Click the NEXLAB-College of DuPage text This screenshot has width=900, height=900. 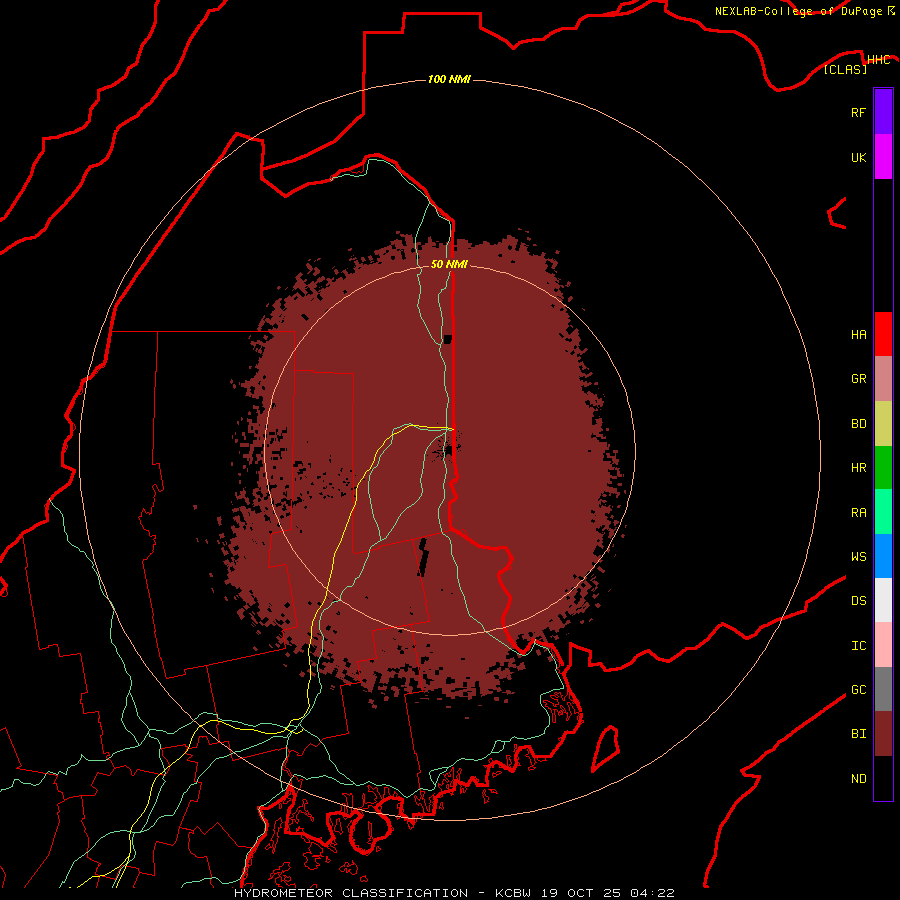(x=798, y=11)
